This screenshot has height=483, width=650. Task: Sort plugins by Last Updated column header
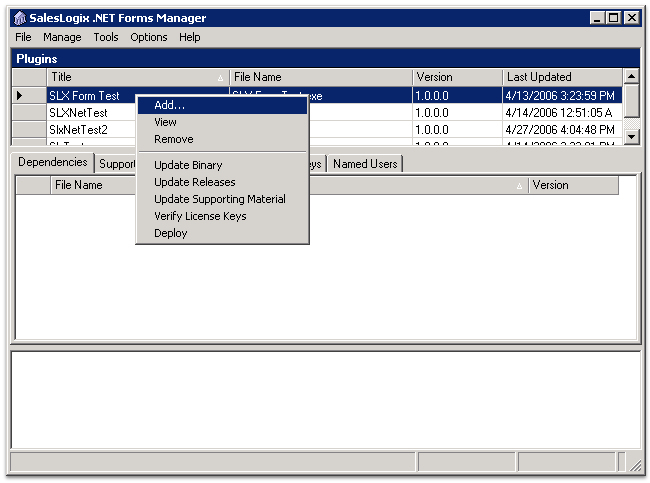[562, 77]
